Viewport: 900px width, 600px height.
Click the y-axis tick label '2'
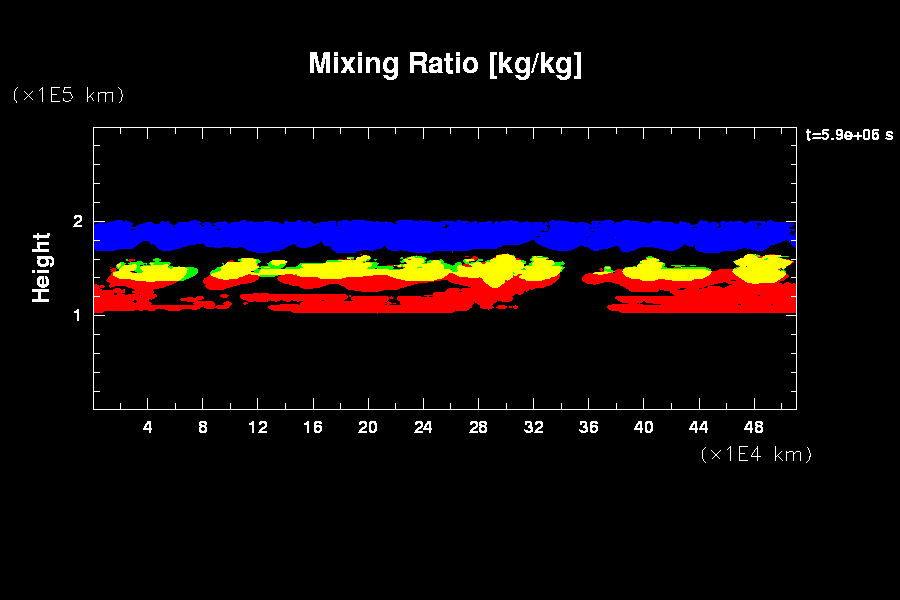pos(78,222)
